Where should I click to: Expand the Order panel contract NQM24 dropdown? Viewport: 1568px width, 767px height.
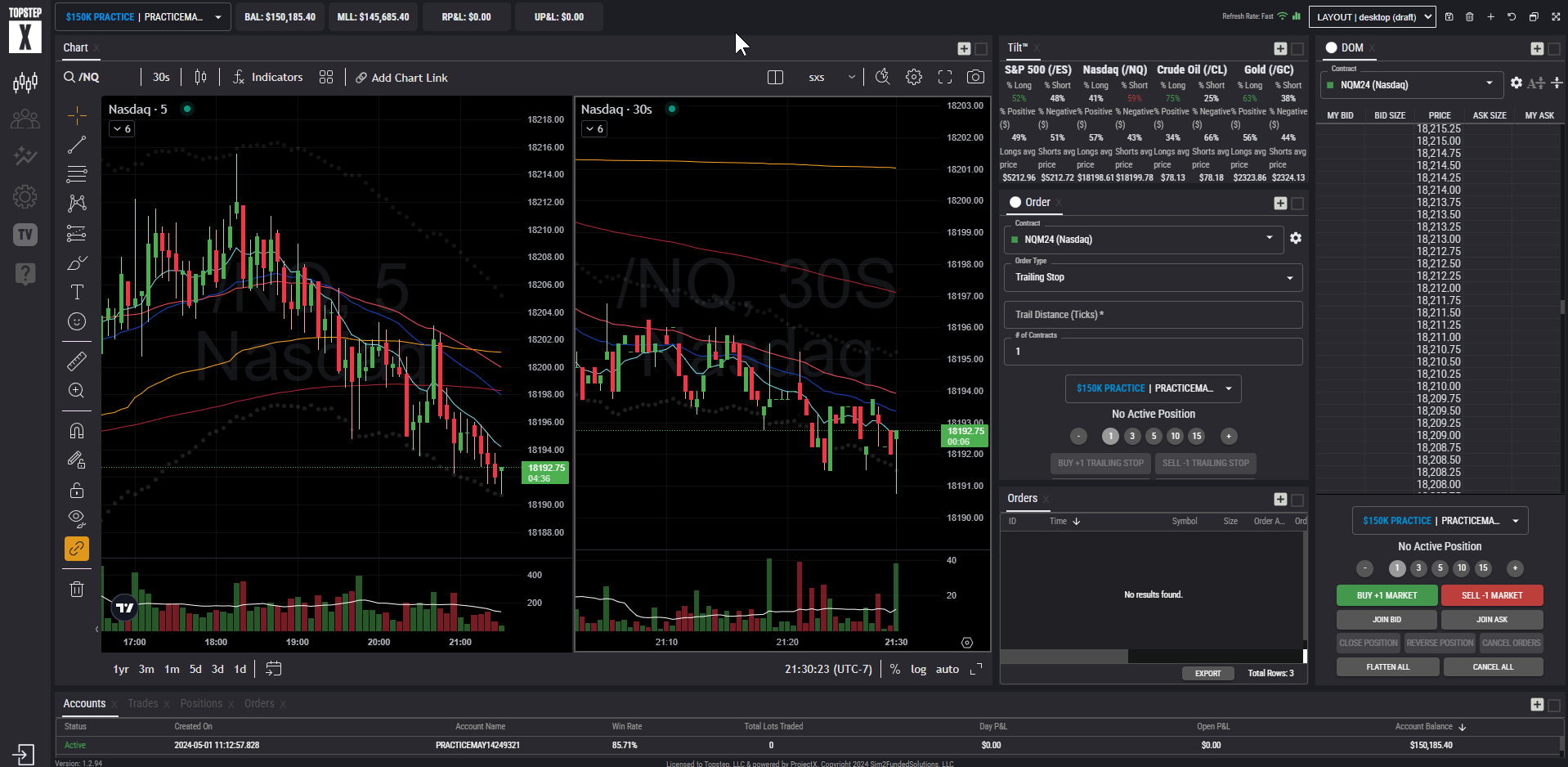pos(1143,240)
